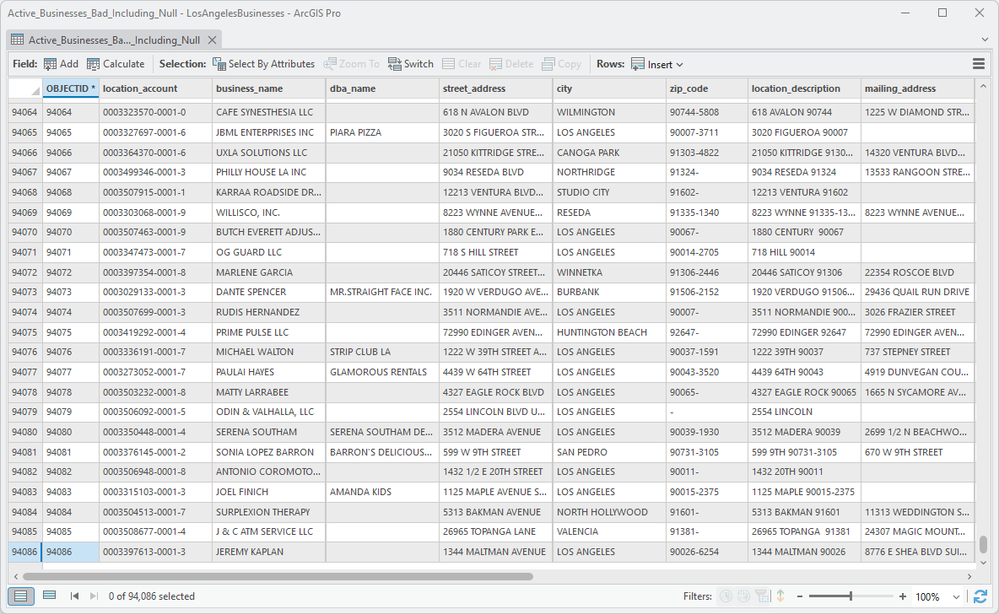Click the select-all corner cell of table

click(x=25, y=89)
